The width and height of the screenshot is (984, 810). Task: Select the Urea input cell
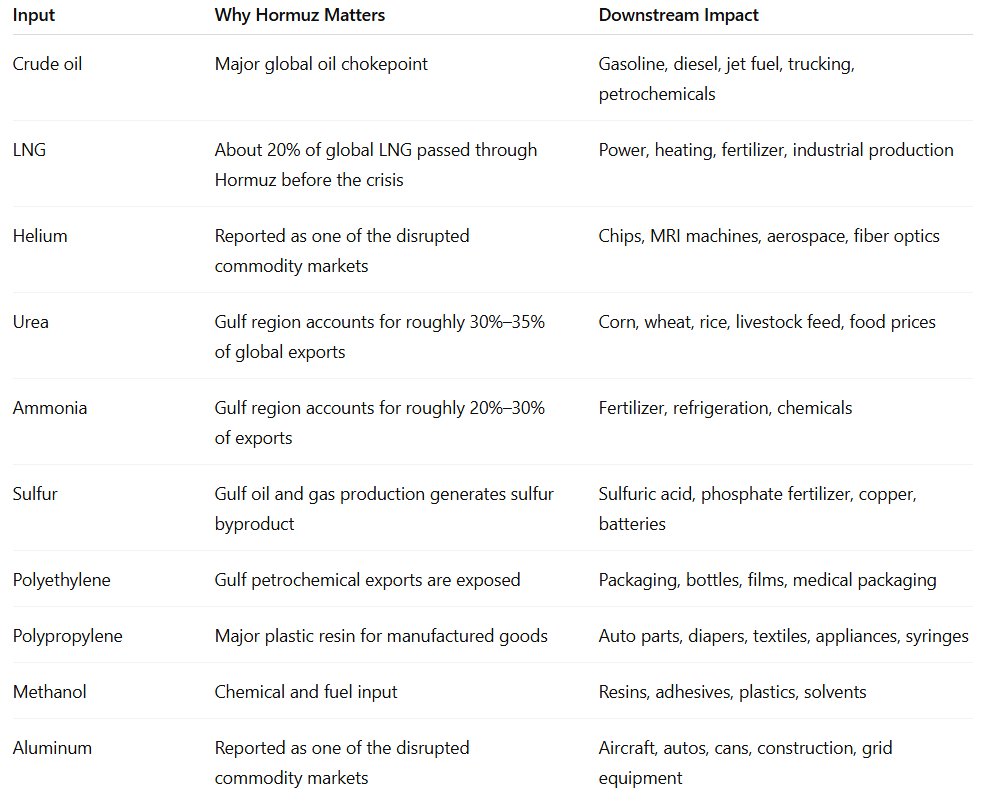click(x=30, y=322)
